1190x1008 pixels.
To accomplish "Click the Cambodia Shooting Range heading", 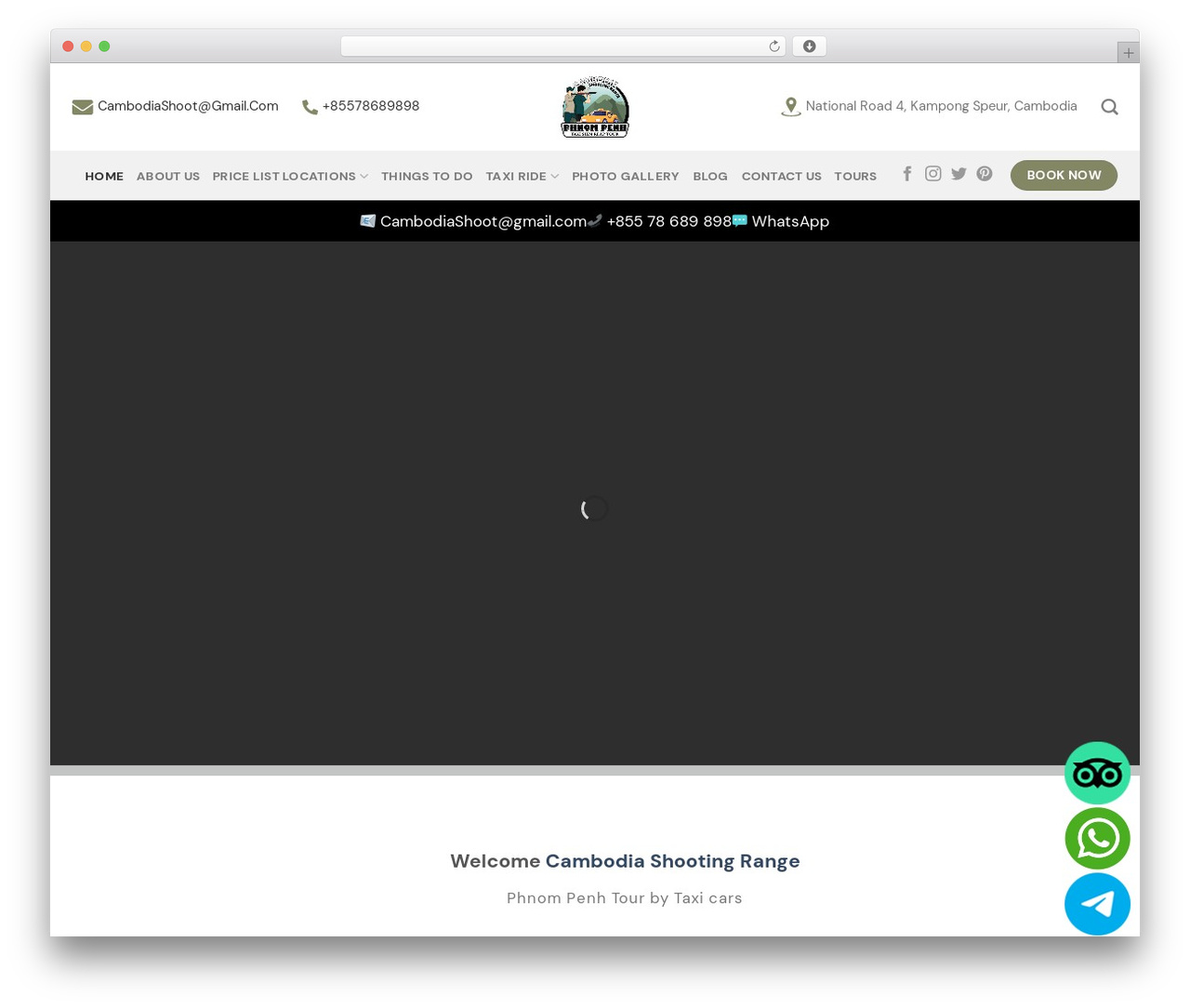I will (672, 861).
